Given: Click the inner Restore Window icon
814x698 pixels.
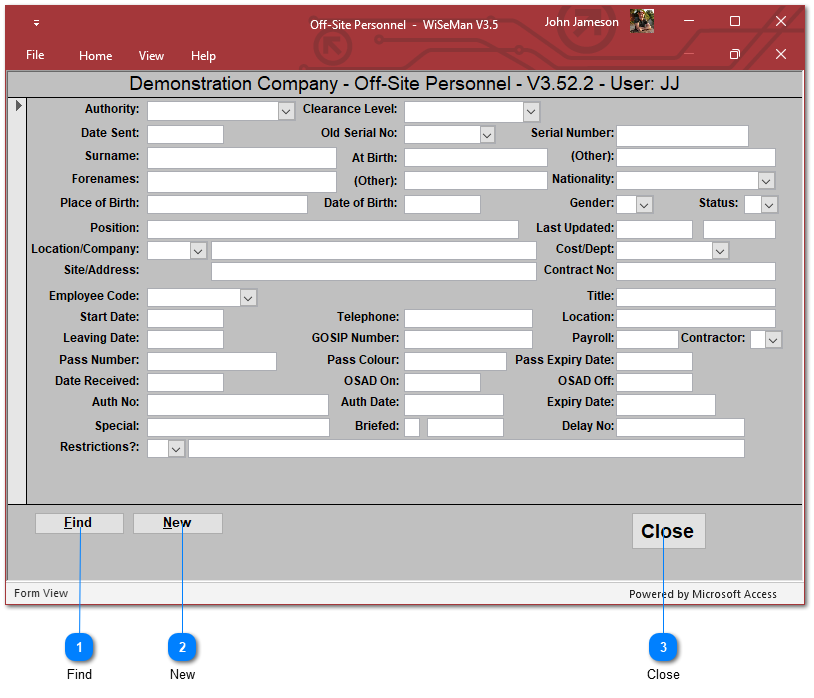Looking at the screenshot, I should (735, 54).
